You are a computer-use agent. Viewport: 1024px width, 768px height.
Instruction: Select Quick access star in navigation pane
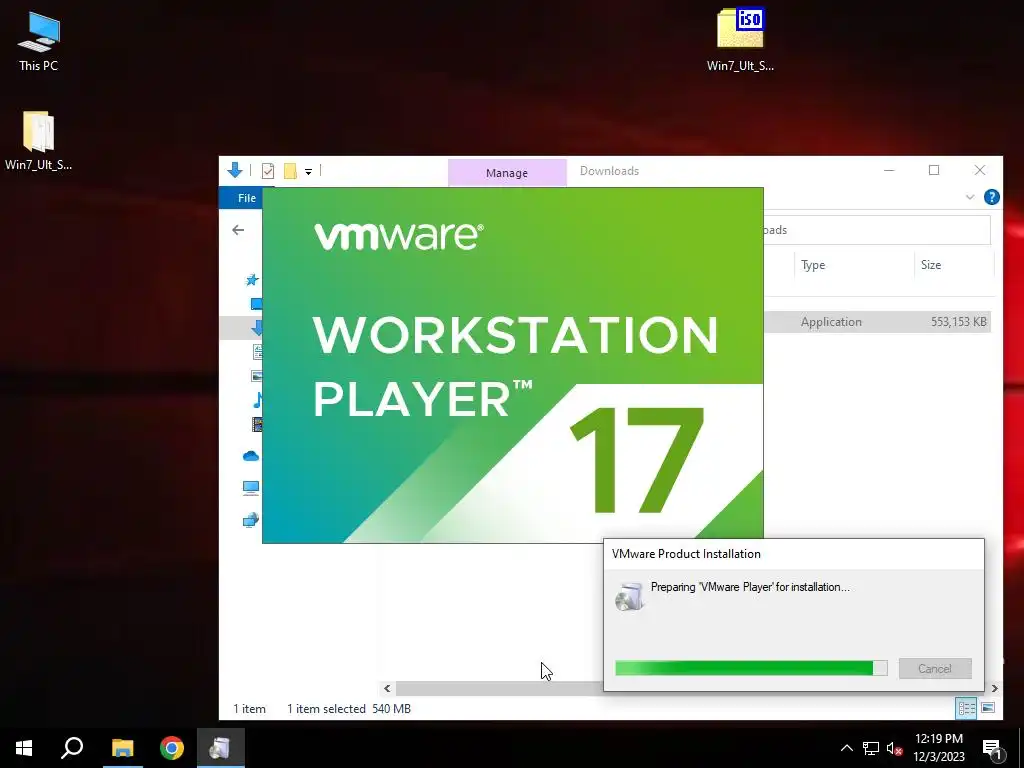tap(252, 280)
